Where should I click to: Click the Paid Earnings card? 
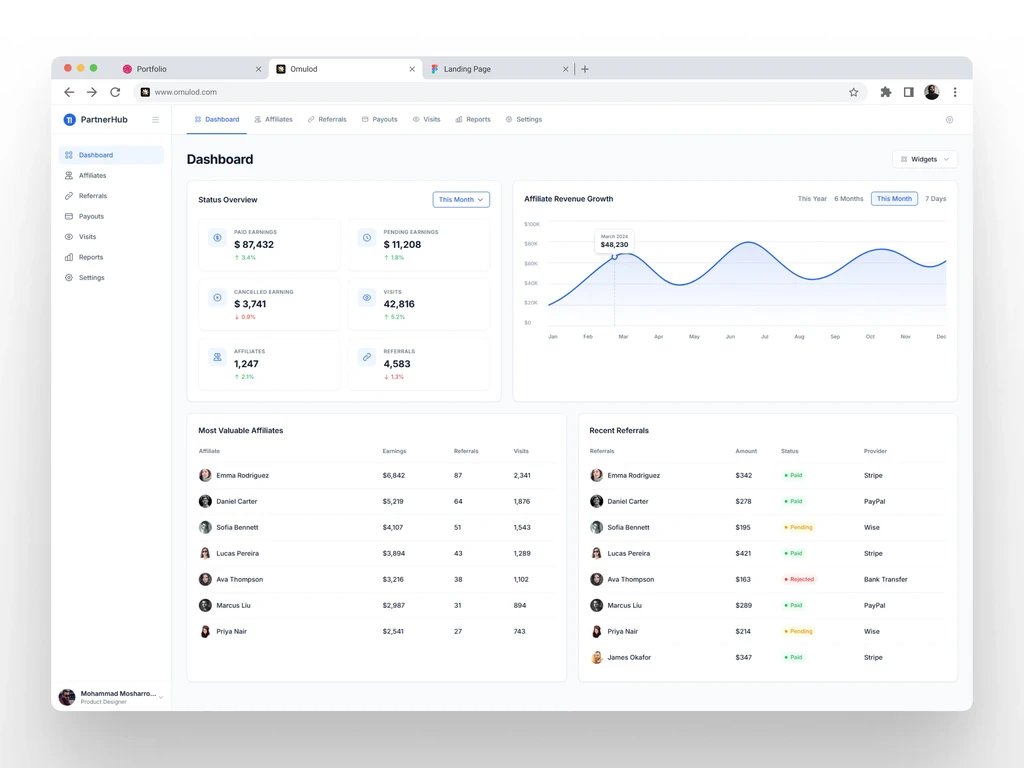point(269,245)
